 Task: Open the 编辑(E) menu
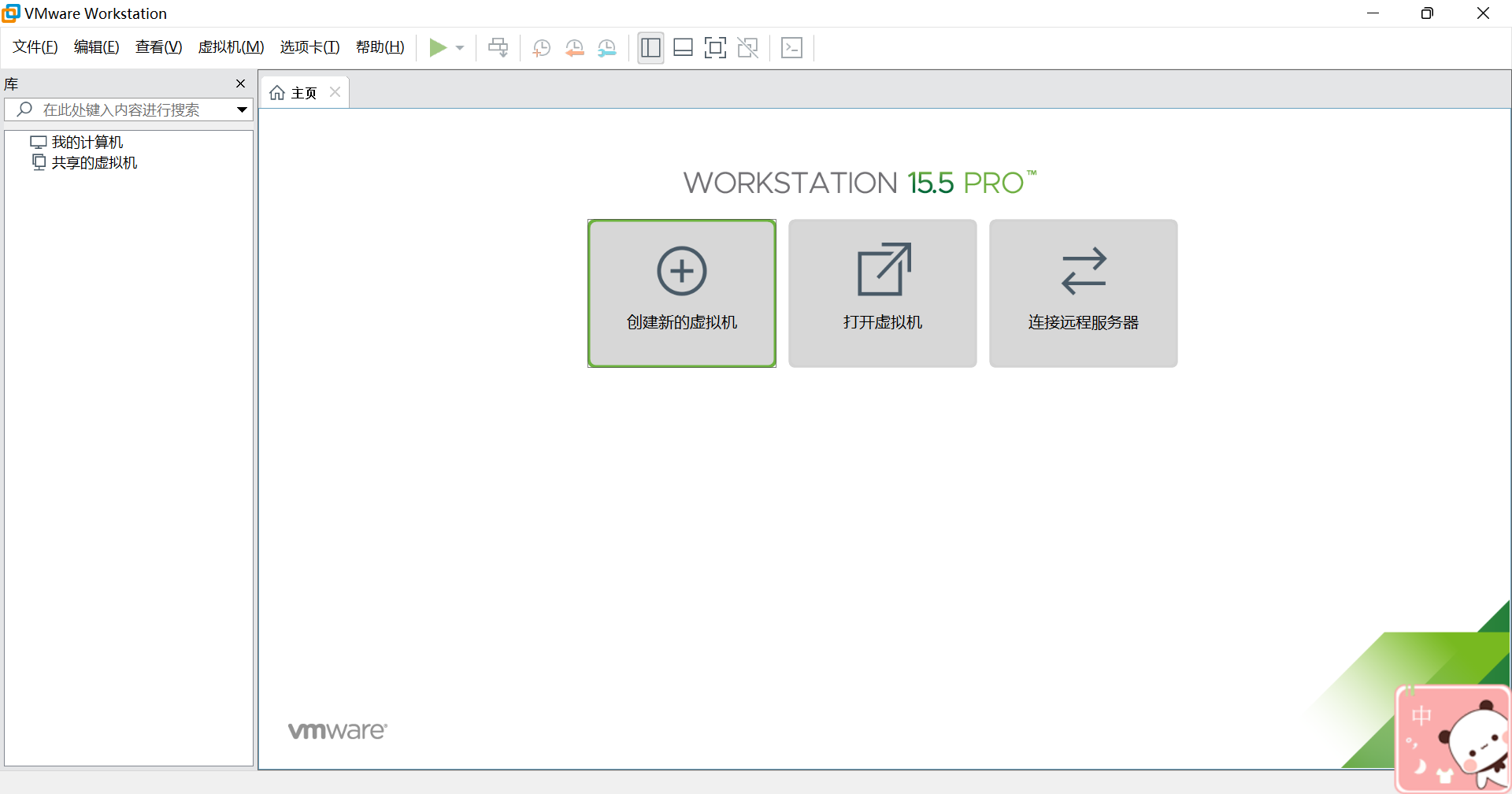(x=96, y=47)
